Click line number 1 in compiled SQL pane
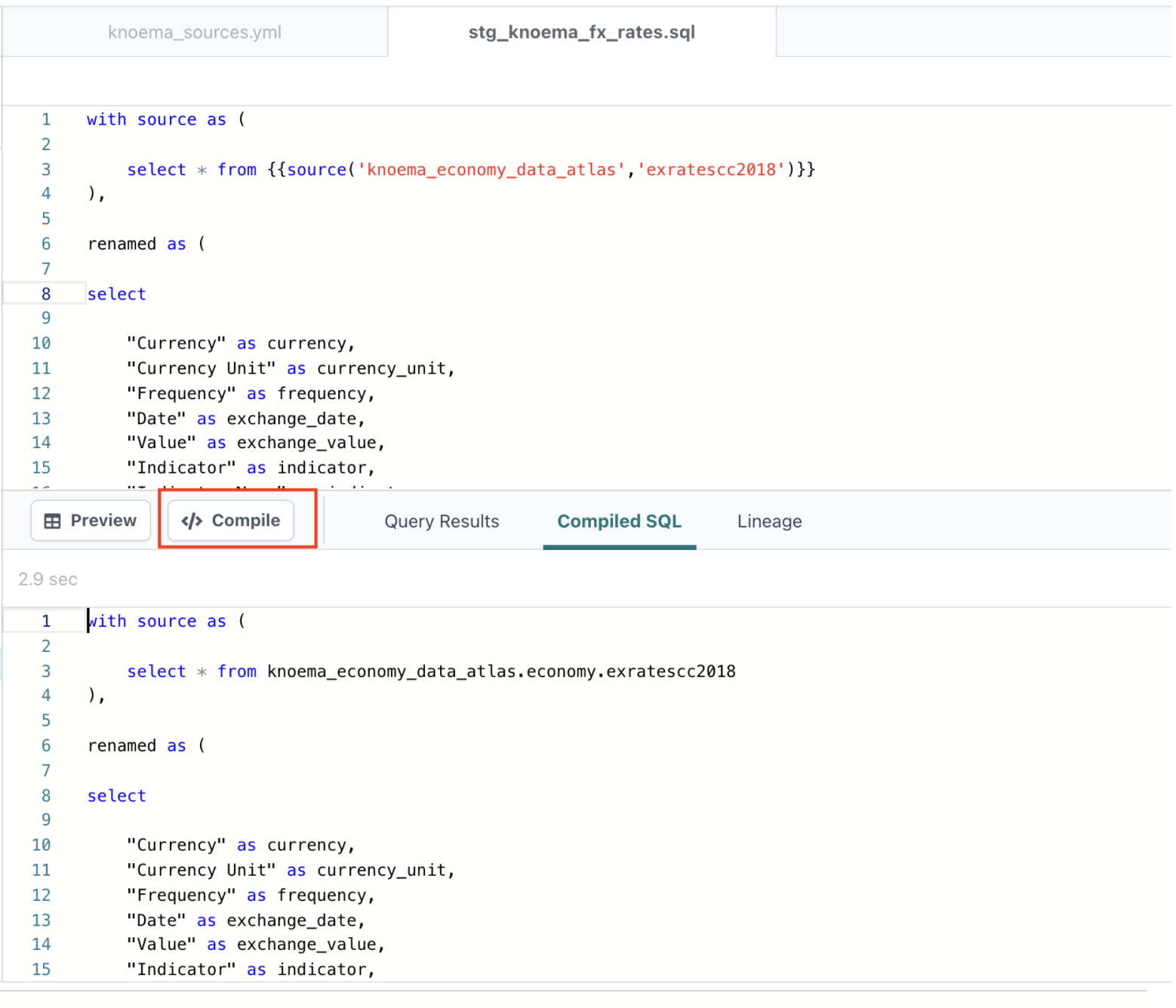 coord(46,622)
